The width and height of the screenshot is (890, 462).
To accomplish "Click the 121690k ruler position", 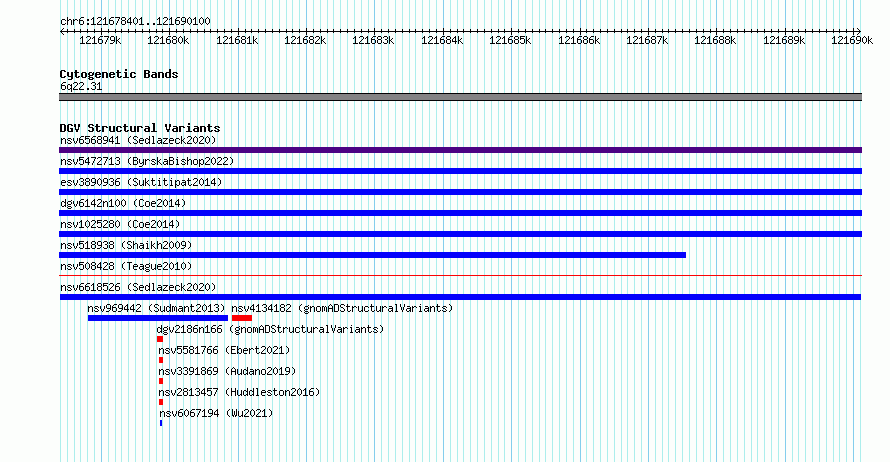I will pos(851,40).
